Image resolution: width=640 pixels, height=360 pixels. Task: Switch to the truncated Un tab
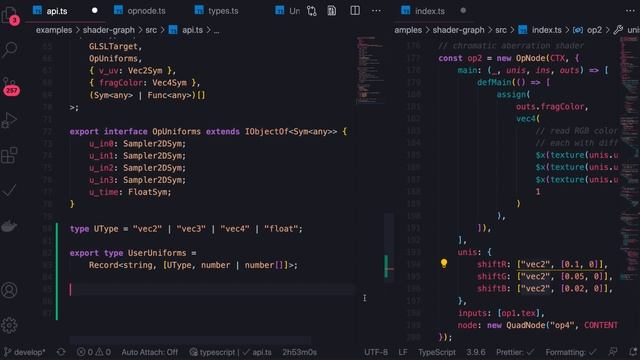point(288,11)
